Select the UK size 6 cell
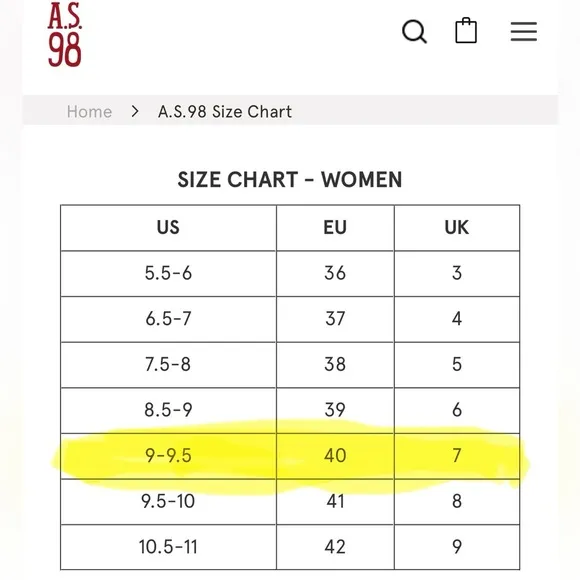580x580 pixels. [457, 410]
